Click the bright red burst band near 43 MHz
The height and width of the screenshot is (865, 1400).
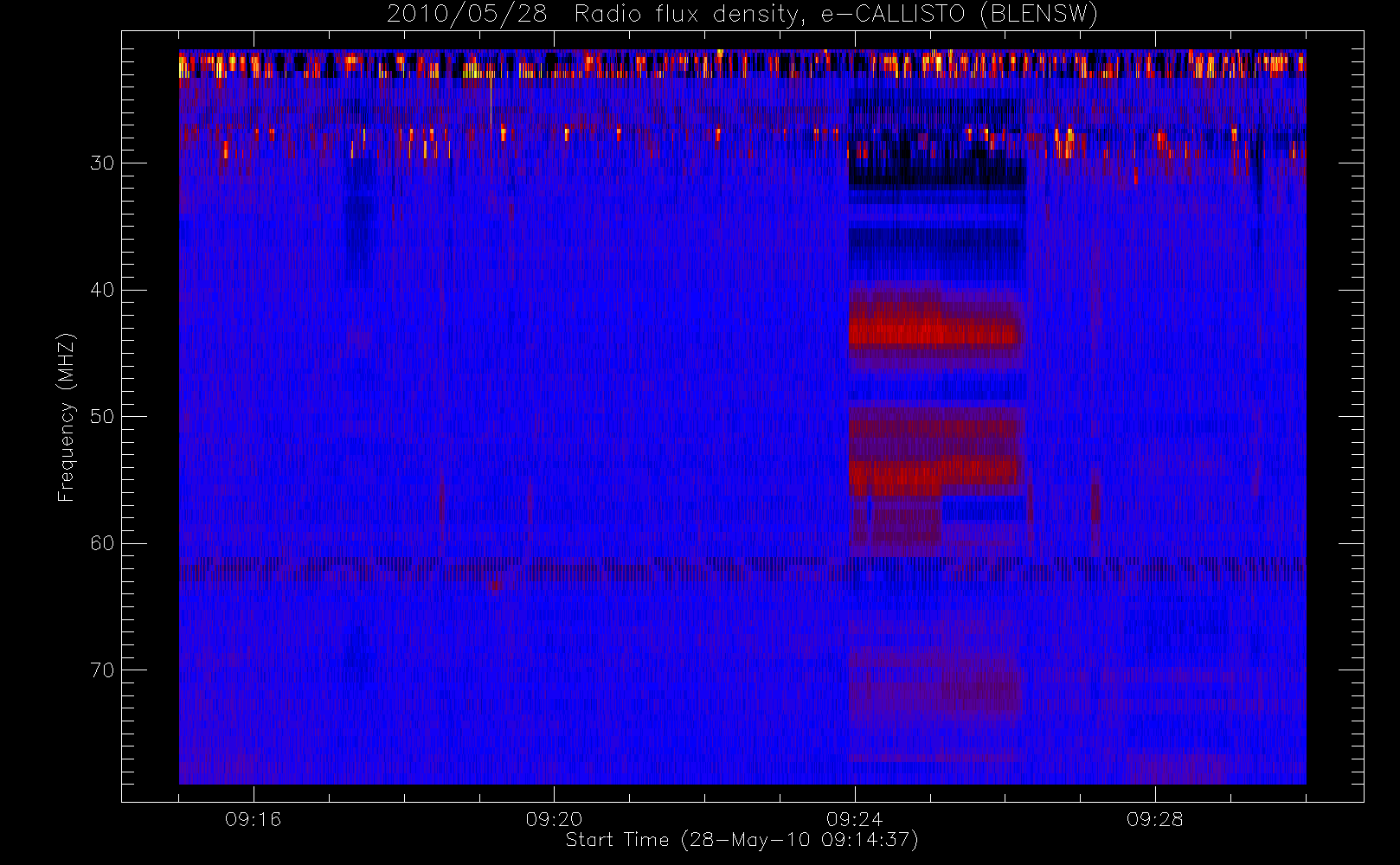(934, 332)
